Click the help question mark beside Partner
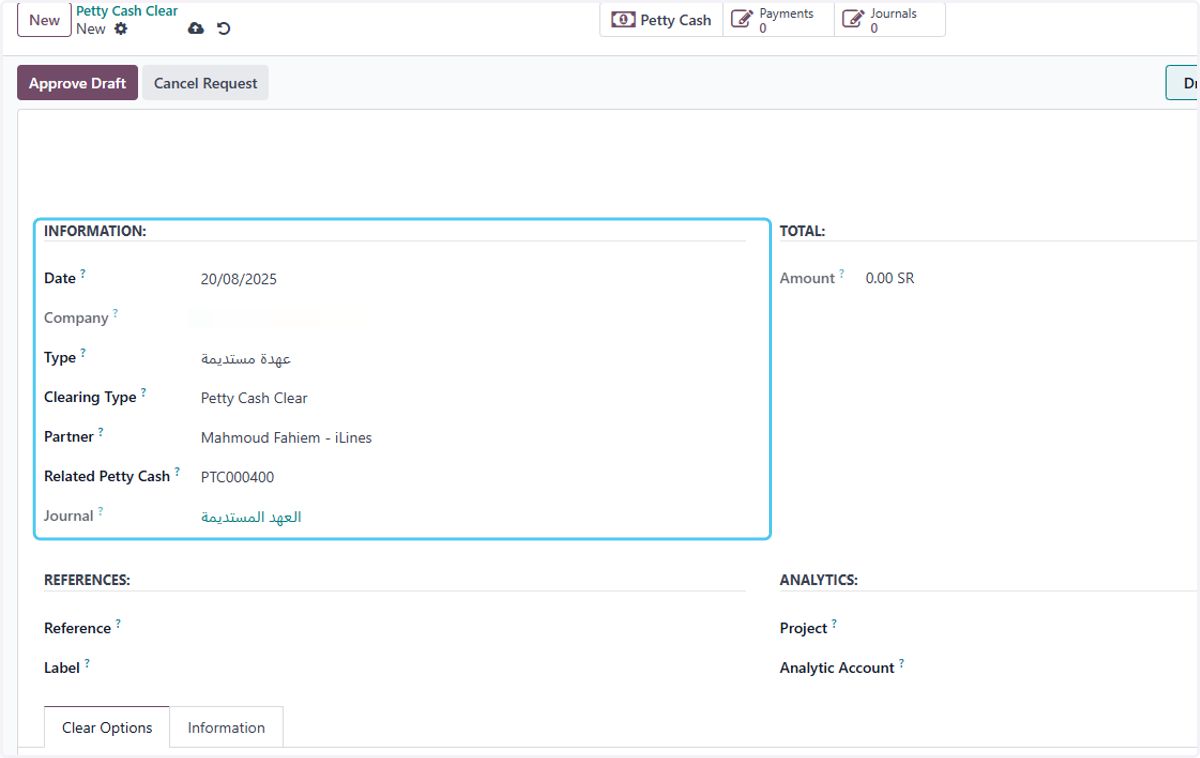 pyautogui.click(x=101, y=432)
